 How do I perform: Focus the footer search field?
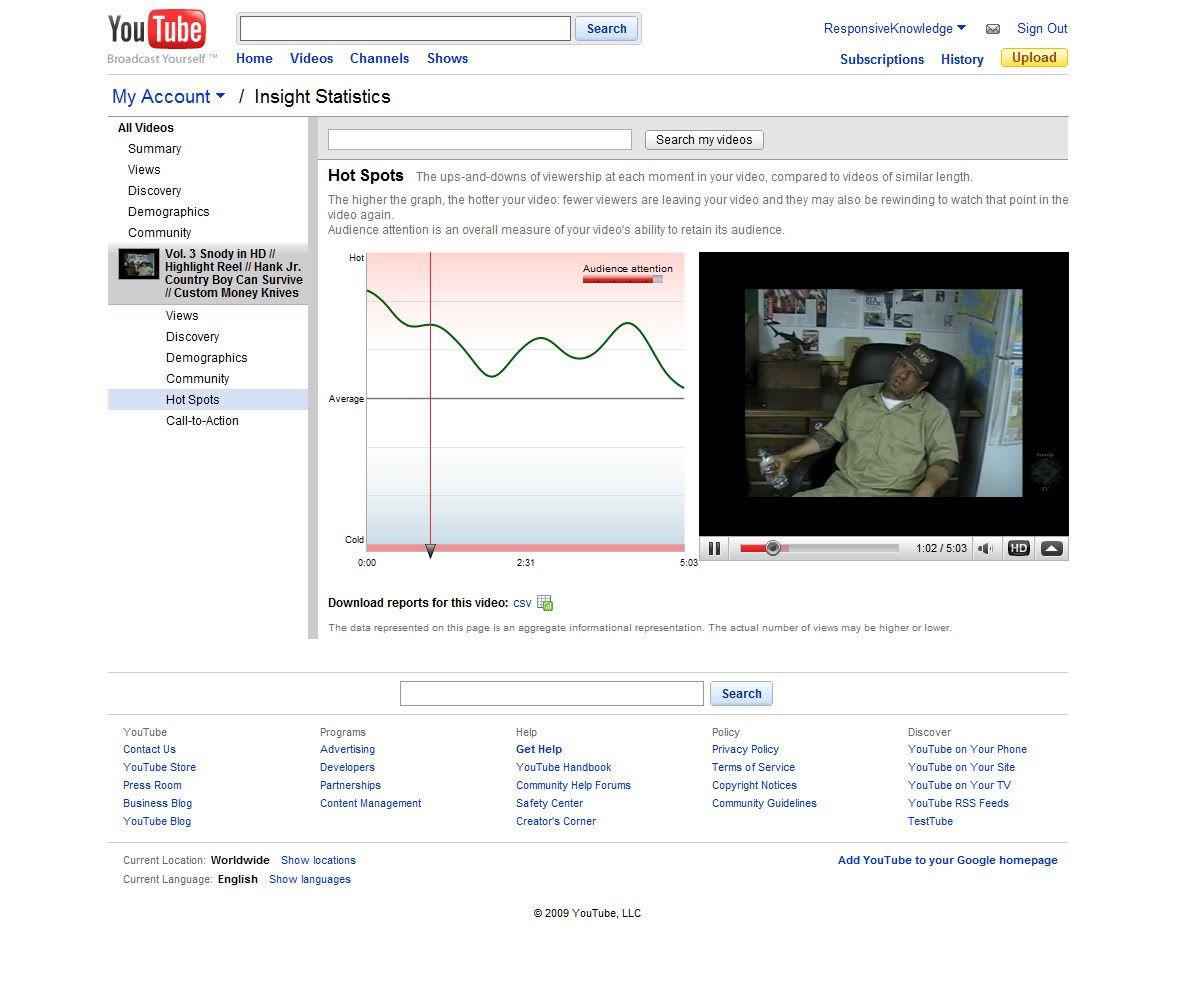551,694
